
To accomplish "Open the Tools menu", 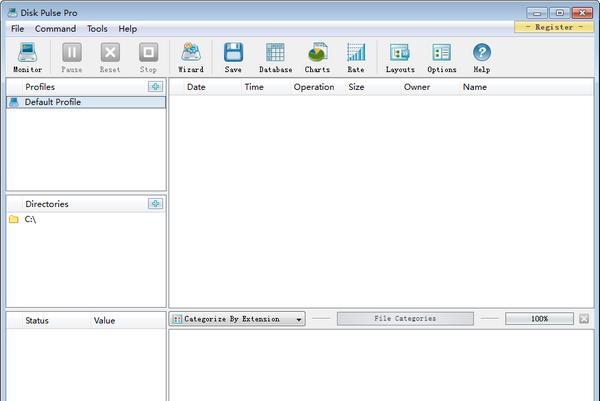I will coord(97,29).
